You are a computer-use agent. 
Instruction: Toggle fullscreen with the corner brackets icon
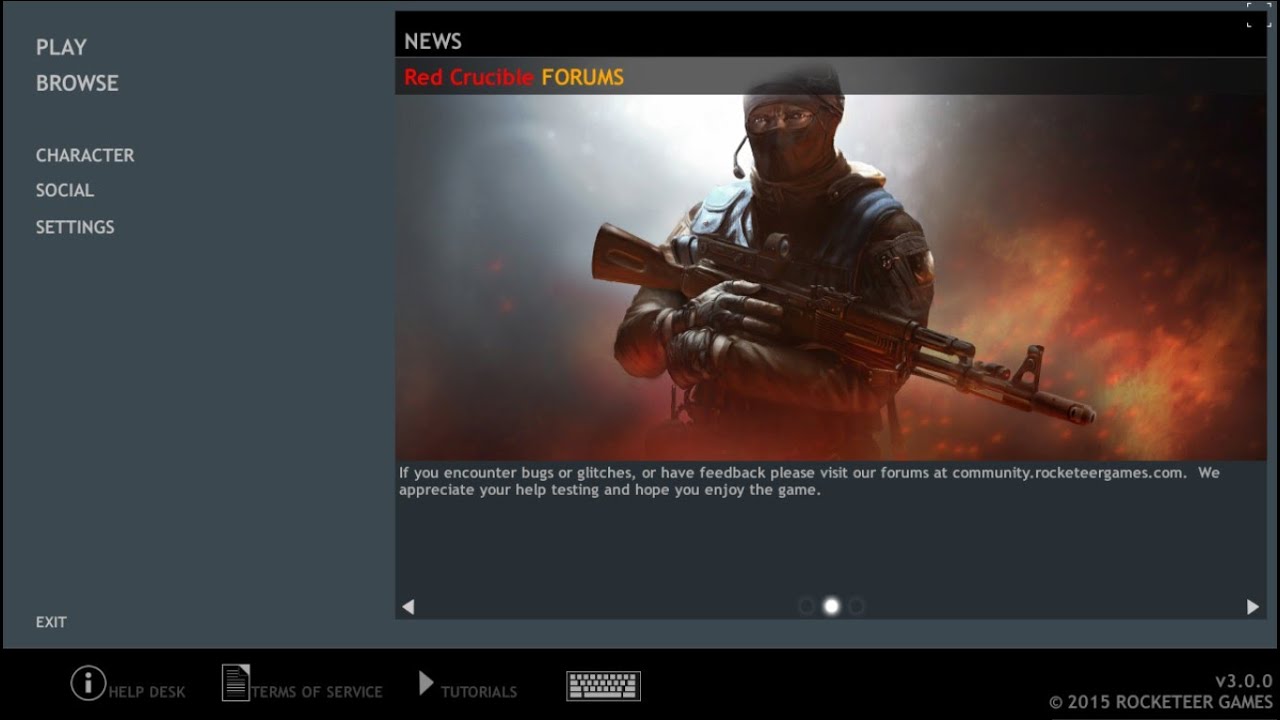pyautogui.click(x=1258, y=15)
